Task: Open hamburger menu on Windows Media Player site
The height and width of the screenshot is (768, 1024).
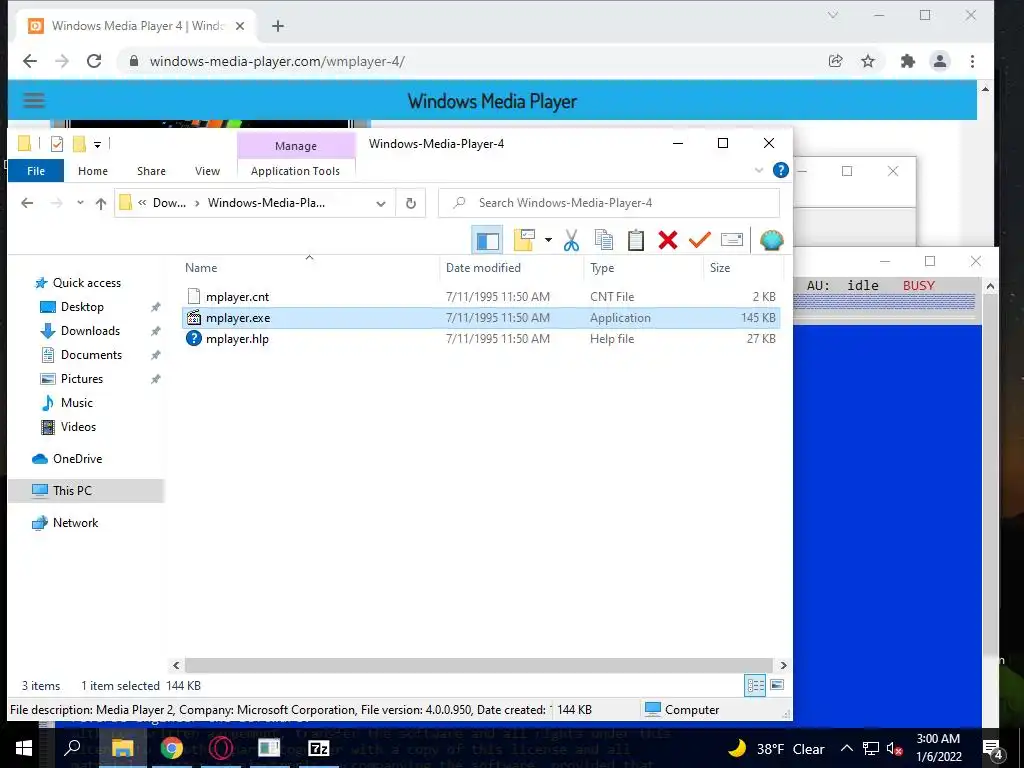Action: tap(34, 101)
